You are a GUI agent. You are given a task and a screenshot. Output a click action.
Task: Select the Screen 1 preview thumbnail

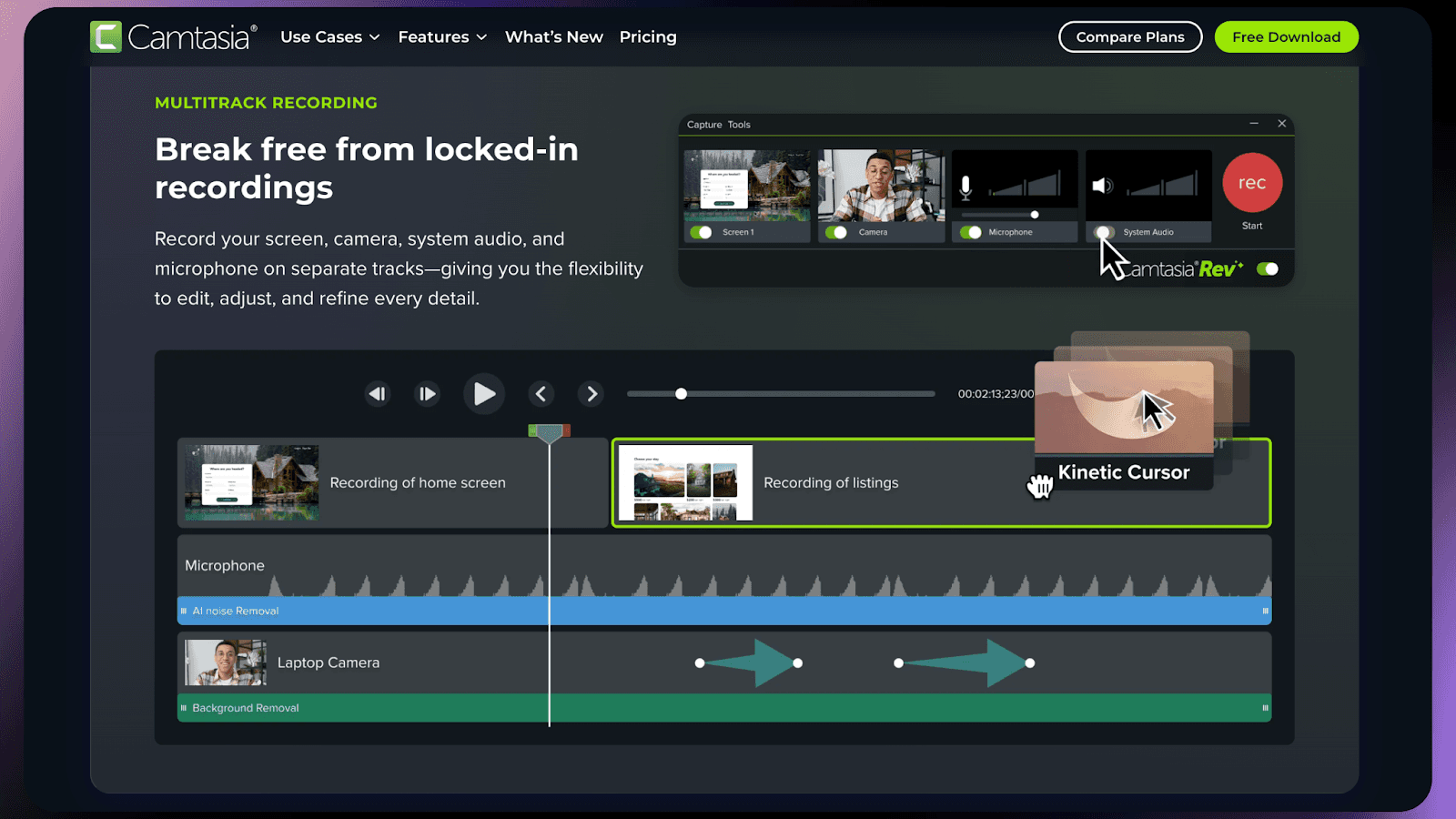tap(747, 186)
